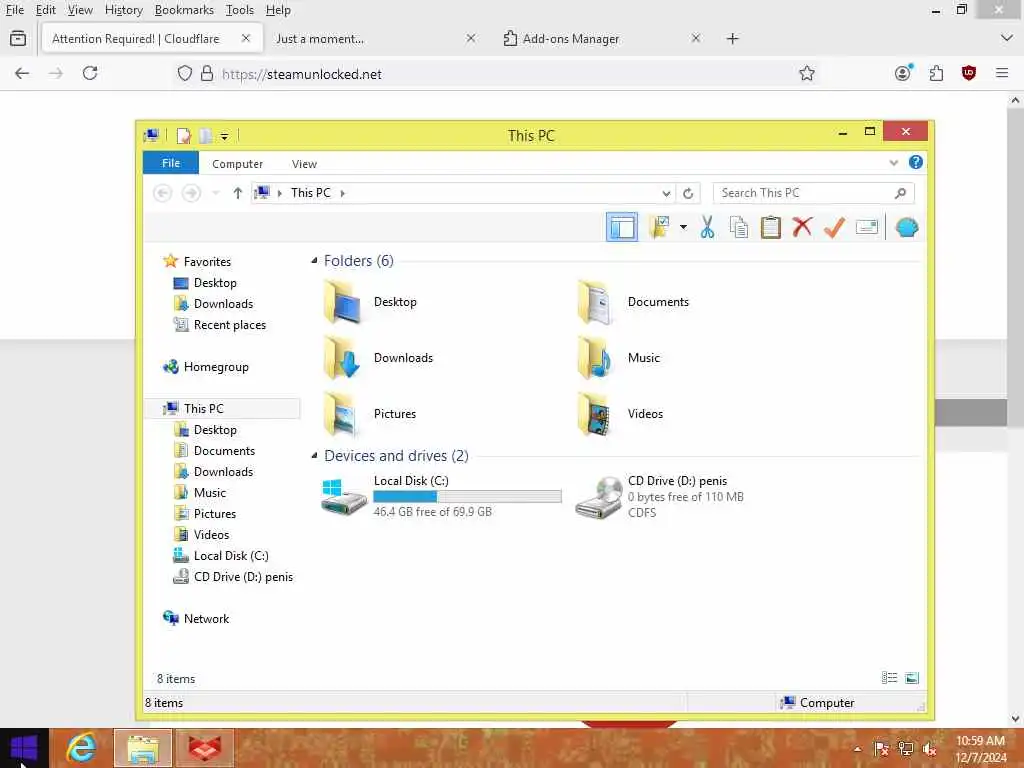
Task: Click the New folder quick access icon
Action: point(205,136)
